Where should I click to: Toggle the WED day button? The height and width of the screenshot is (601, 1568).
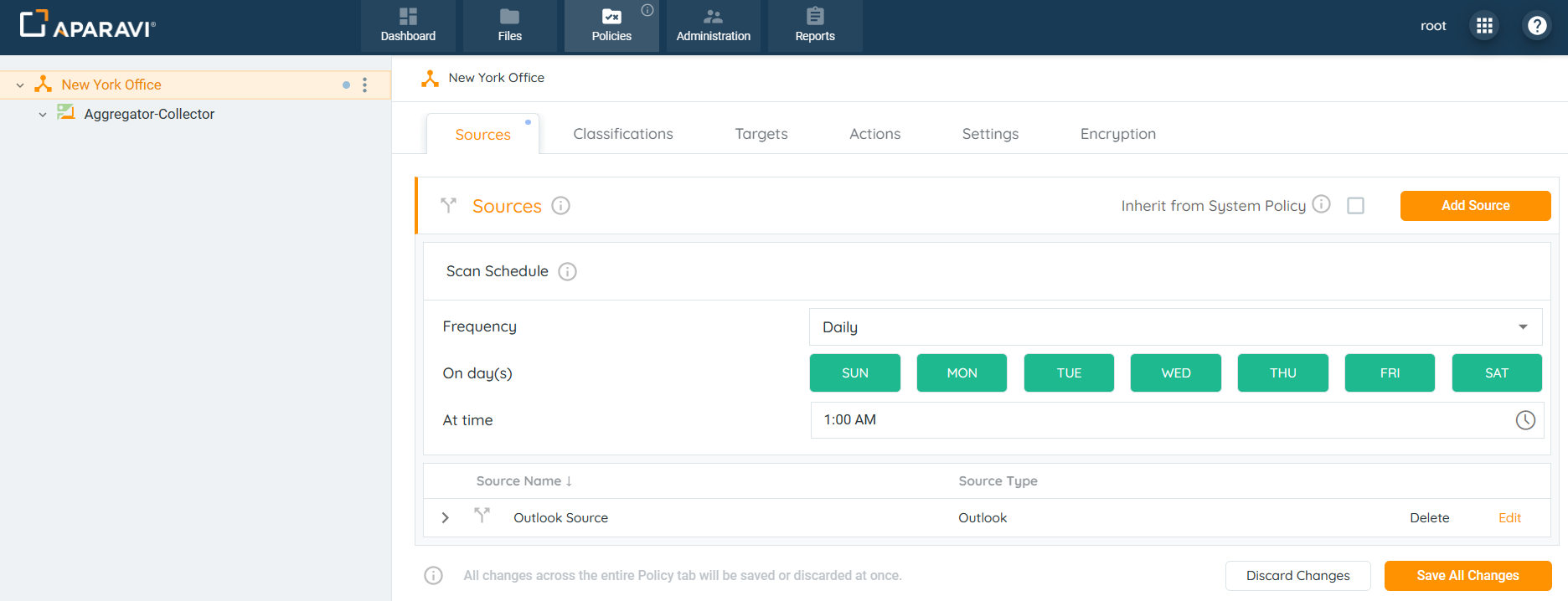[x=1175, y=373]
